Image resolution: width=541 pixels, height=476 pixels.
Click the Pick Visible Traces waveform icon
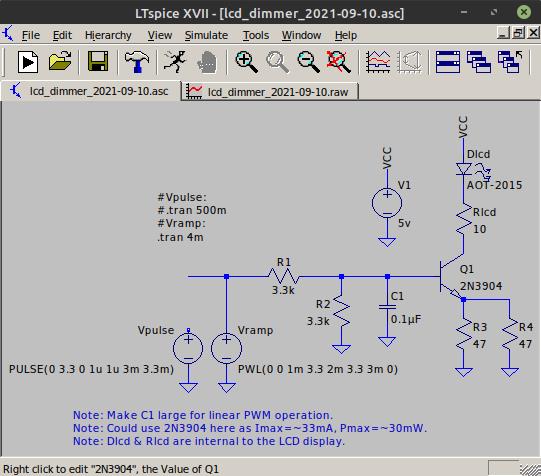click(378, 62)
